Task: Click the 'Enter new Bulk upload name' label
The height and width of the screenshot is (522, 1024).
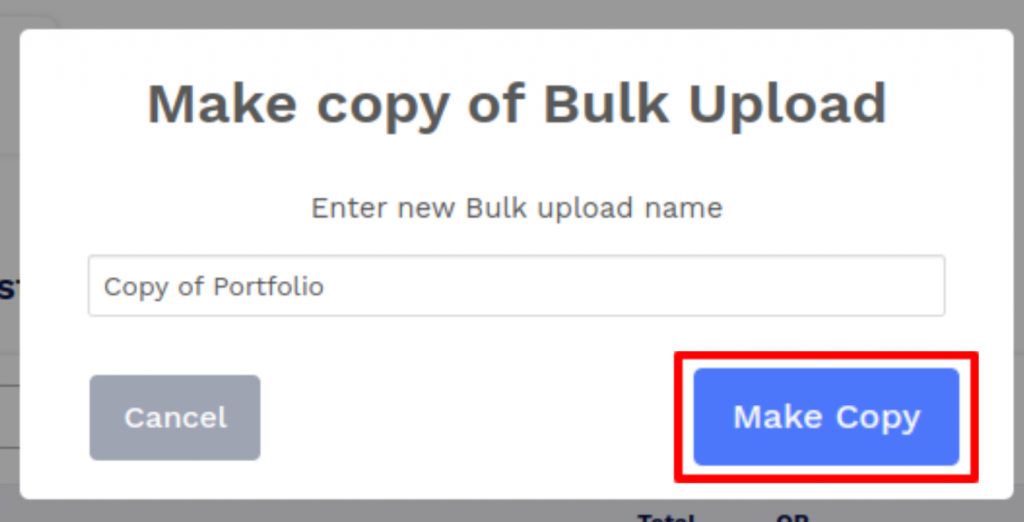Action: click(x=517, y=208)
